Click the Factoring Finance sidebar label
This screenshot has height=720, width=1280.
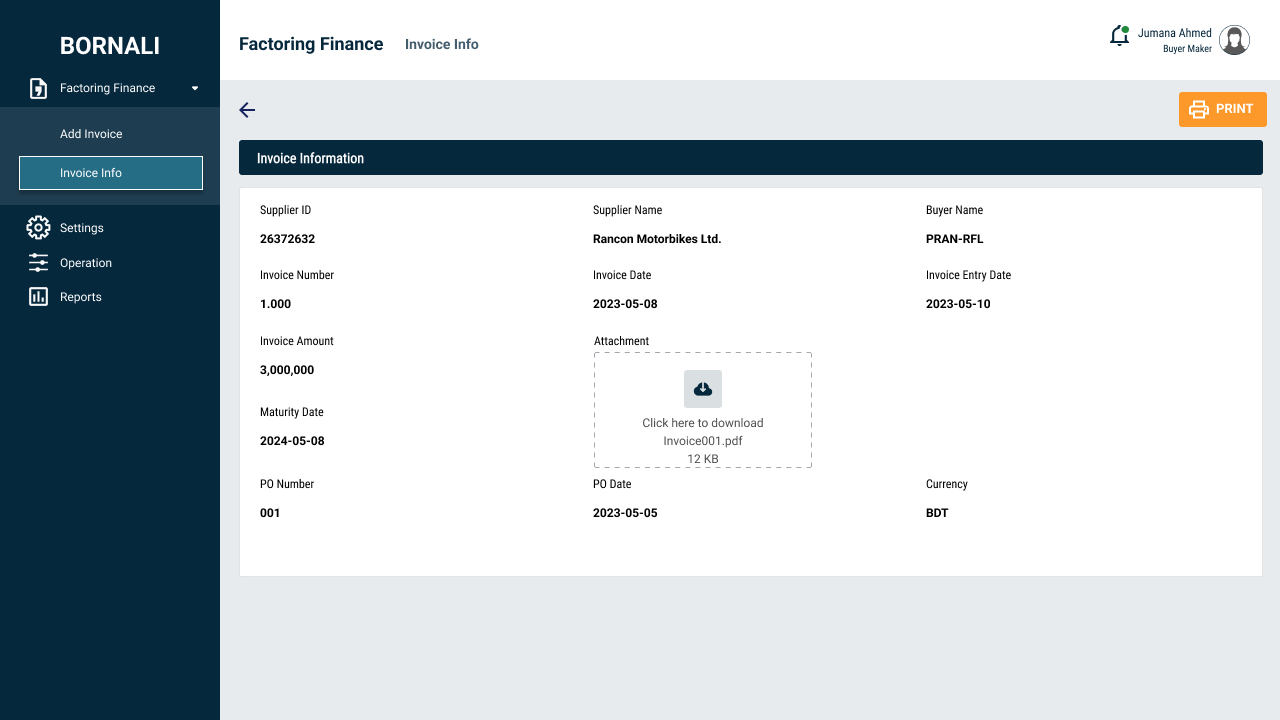107,88
